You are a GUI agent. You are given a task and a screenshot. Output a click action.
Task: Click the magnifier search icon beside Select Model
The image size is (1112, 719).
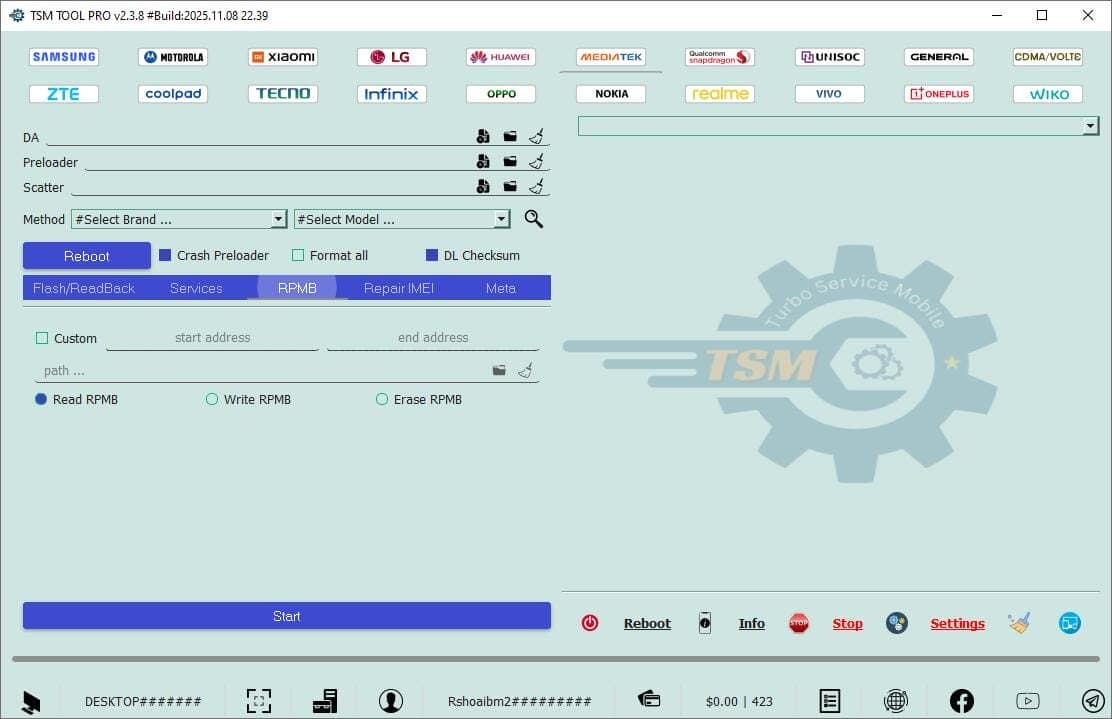(x=533, y=219)
